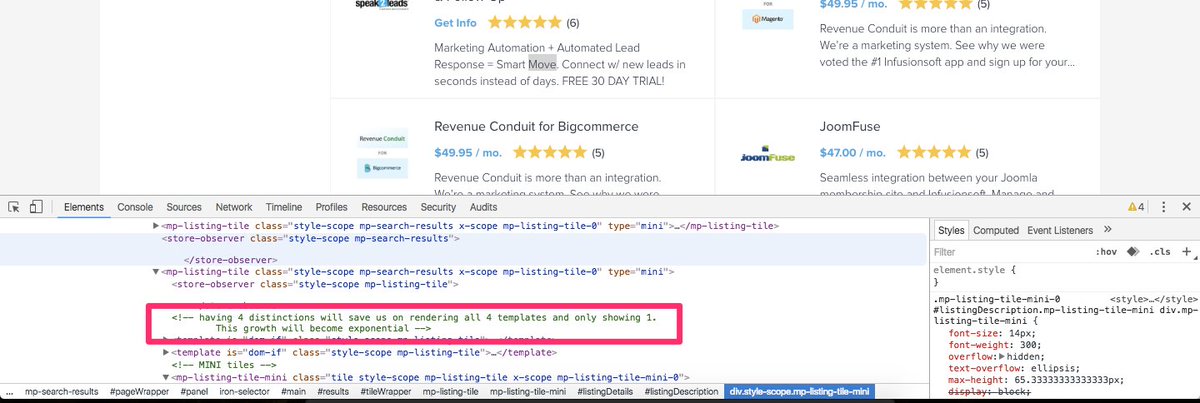Click #listingDescription breadcrumb item
The height and width of the screenshot is (403, 1200).
tap(681, 392)
